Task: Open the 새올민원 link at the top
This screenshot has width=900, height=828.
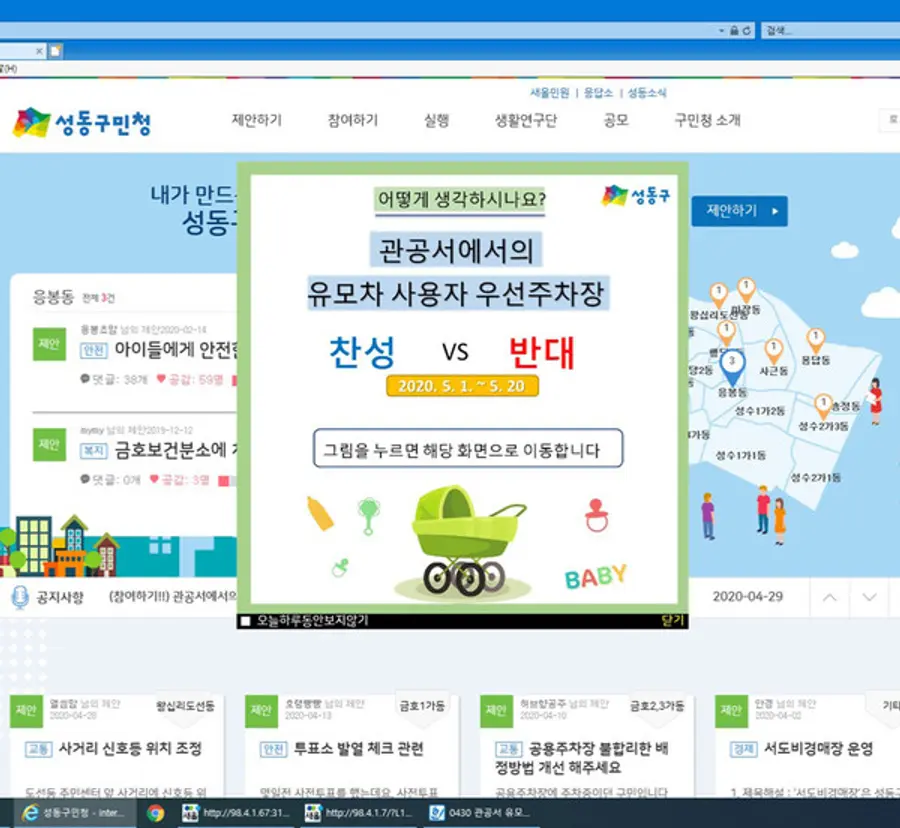Action: pyautogui.click(x=549, y=92)
